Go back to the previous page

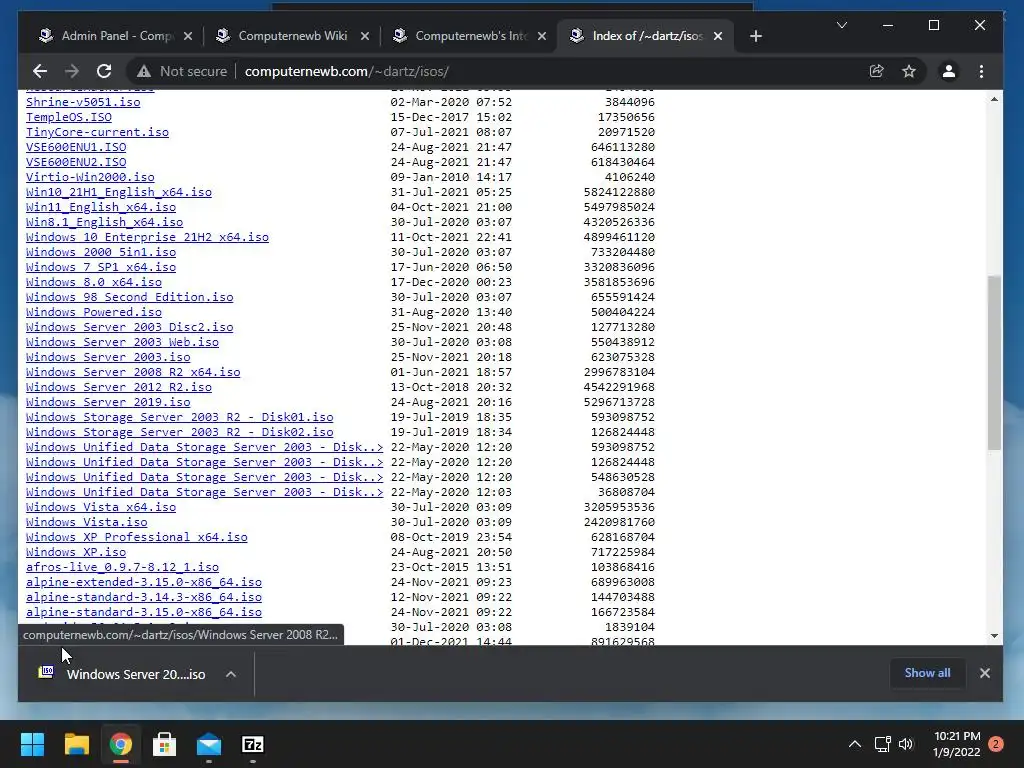[x=40, y=71]
